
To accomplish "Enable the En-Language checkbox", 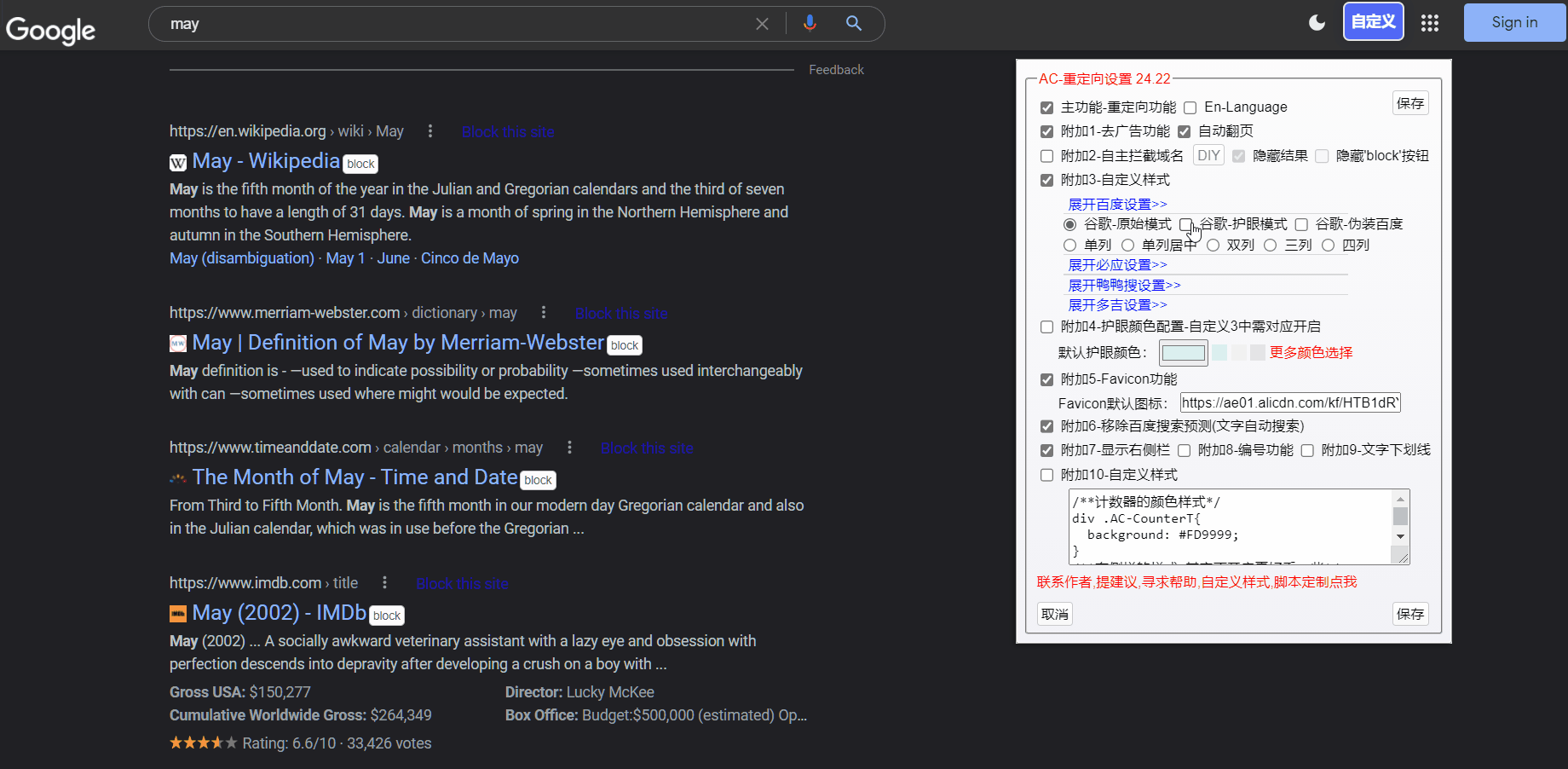I will 1190,107.
